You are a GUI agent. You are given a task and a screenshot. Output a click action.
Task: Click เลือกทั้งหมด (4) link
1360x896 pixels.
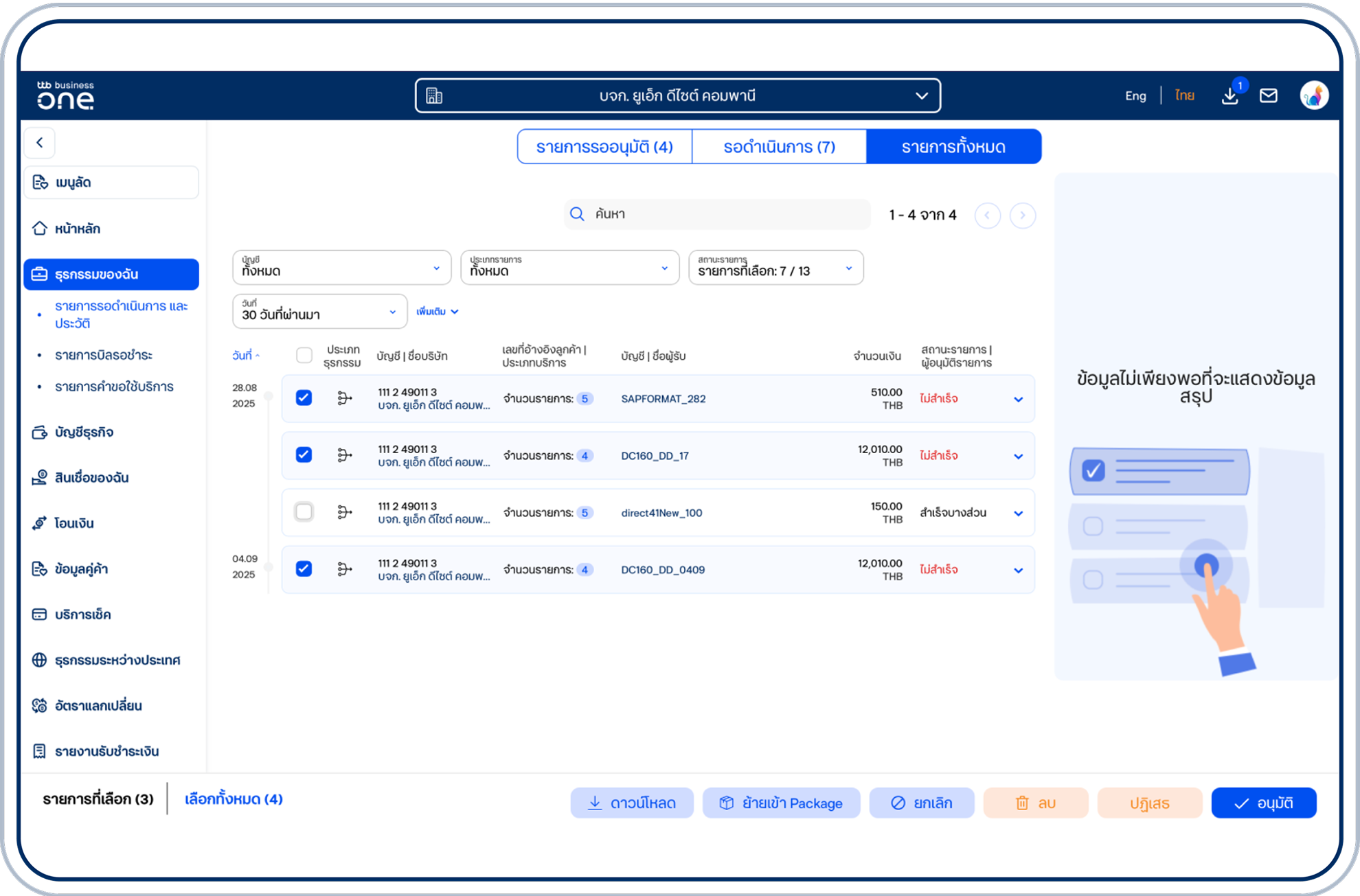[234, 799]
